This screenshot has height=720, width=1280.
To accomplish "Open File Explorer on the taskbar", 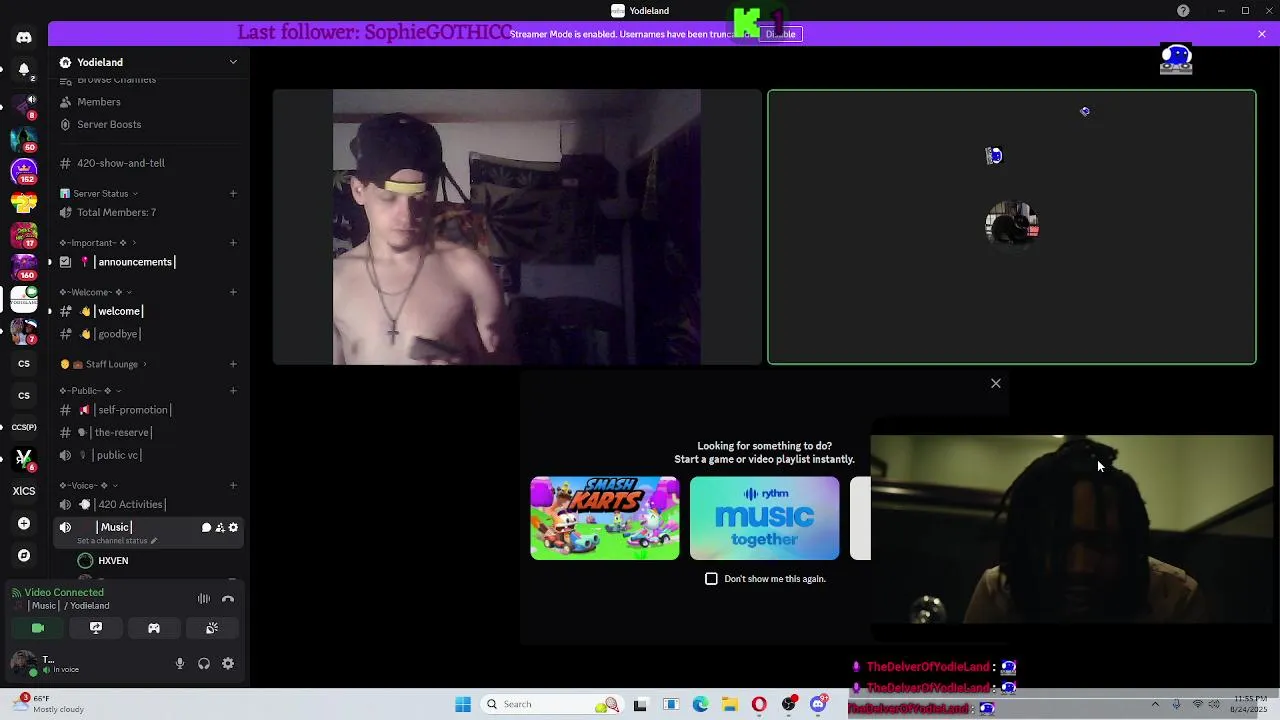I will [x=730, y=704].
